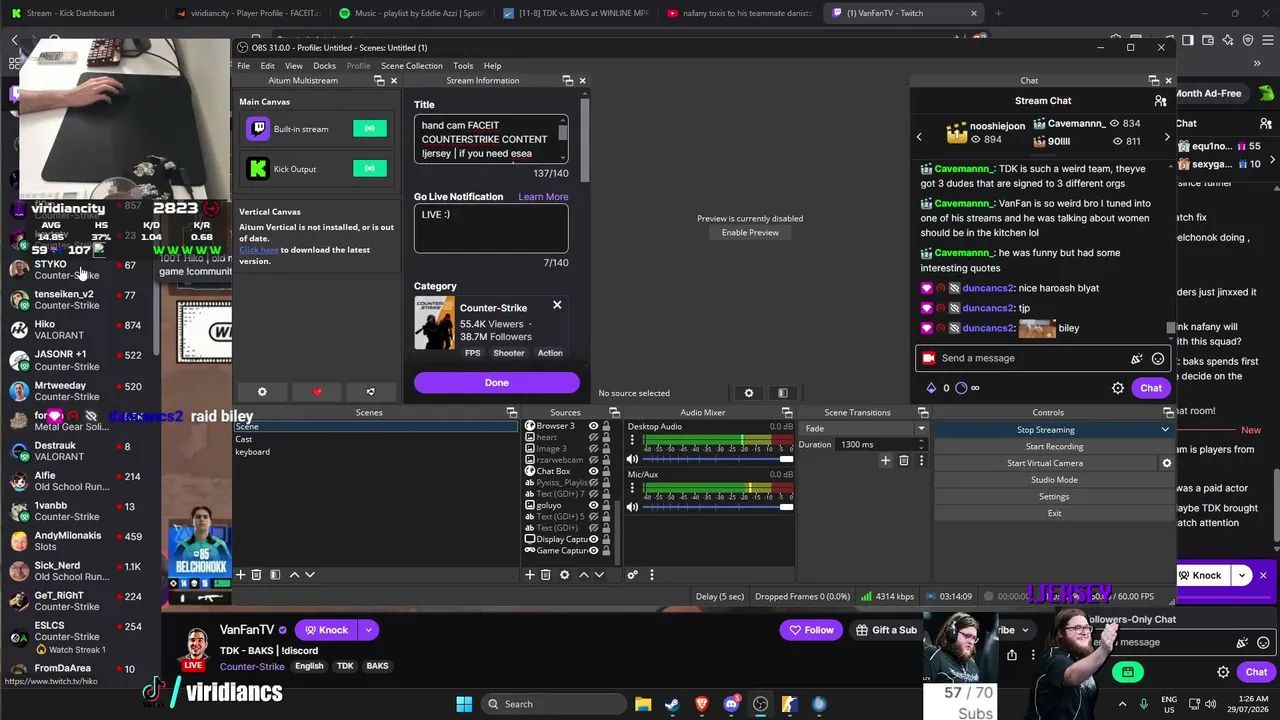Show the heart source
Screen dimensions: 1280x720
[593, 437]
